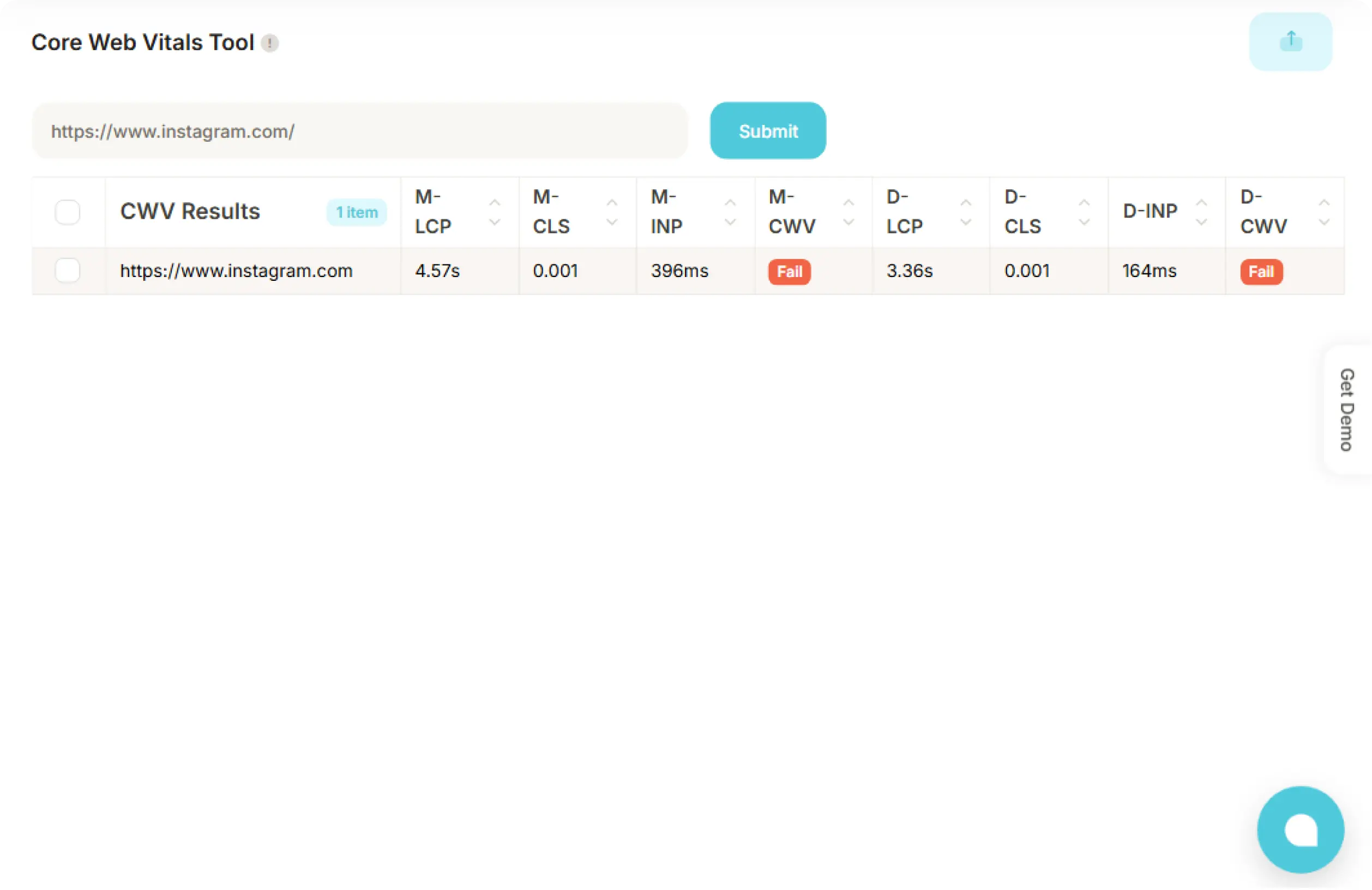Click the Fail badge in D-CWV column
The width and height of the screenshot is (1372, 890).
tap(1261, 272)
